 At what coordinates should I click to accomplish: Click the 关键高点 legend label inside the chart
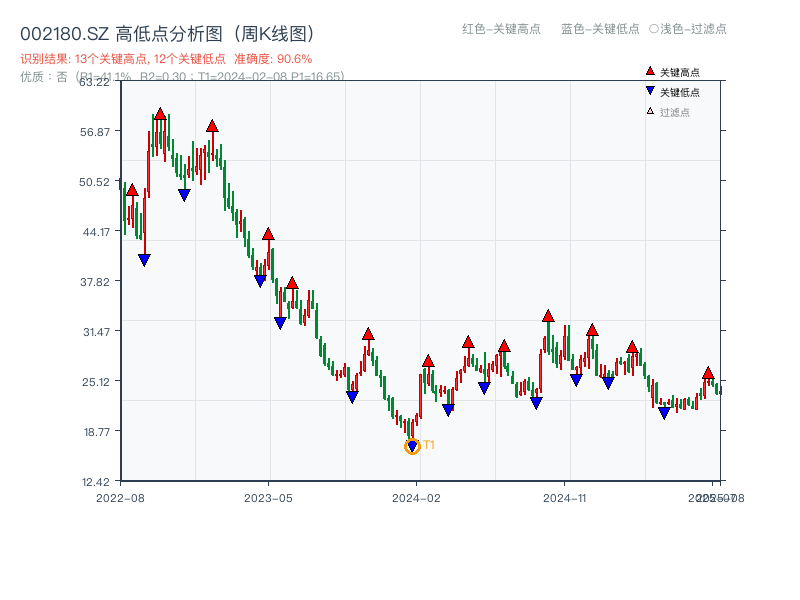pos(680,72)
